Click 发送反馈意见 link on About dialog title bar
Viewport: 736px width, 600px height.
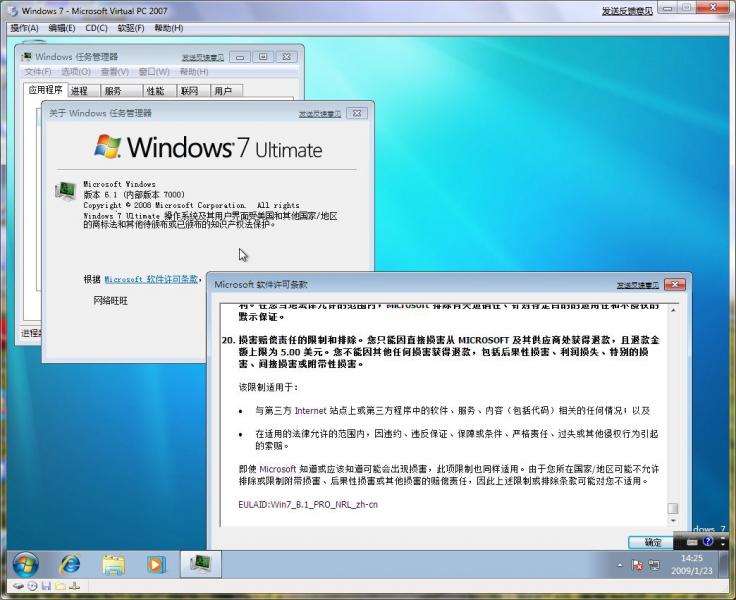coord(320,114)
